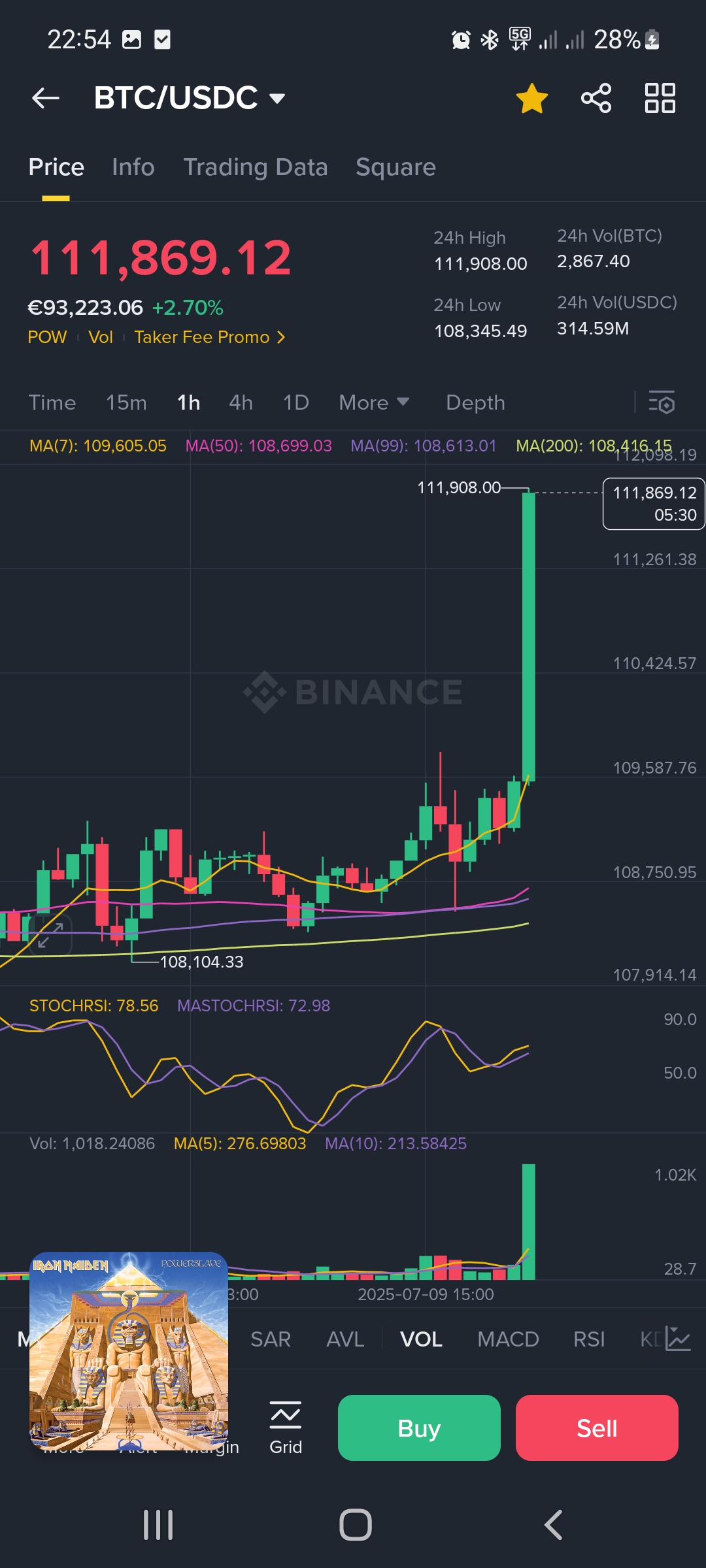The width and height of the screenshot is (706, 1568).
Task: Select the 1h chart interval
Action: pyautogui.click(x=188, y=402)
